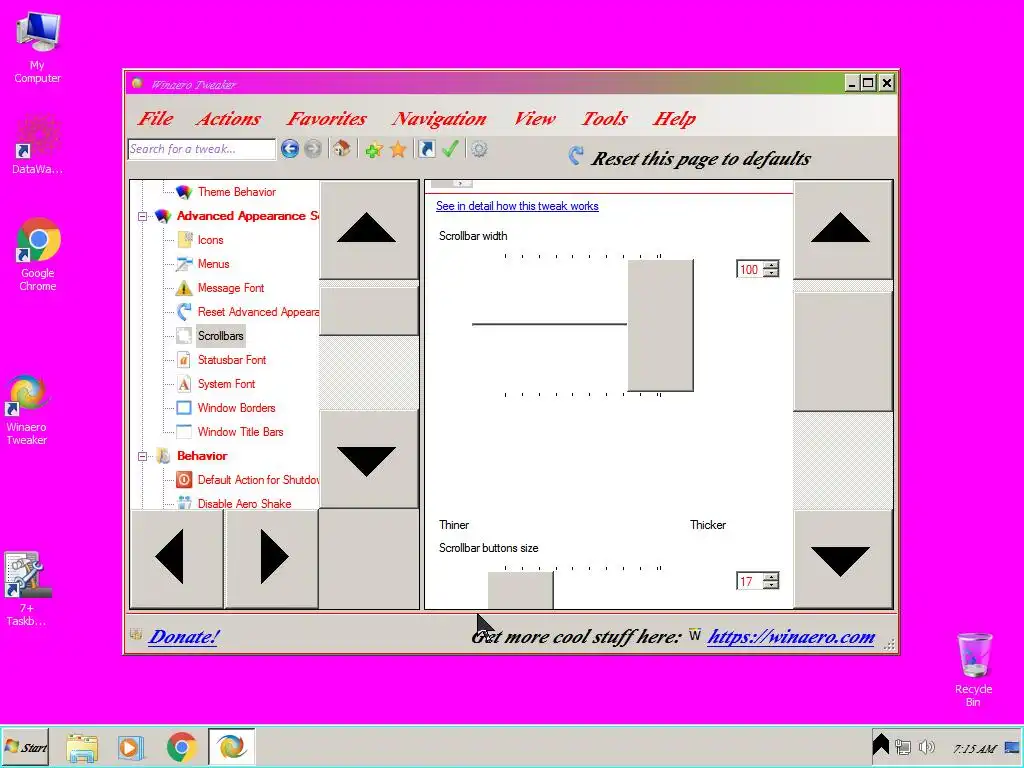This screenshot has width=1024, height=768.
Task: Go back with the blue Back arrow
Action: click(290, 149)
